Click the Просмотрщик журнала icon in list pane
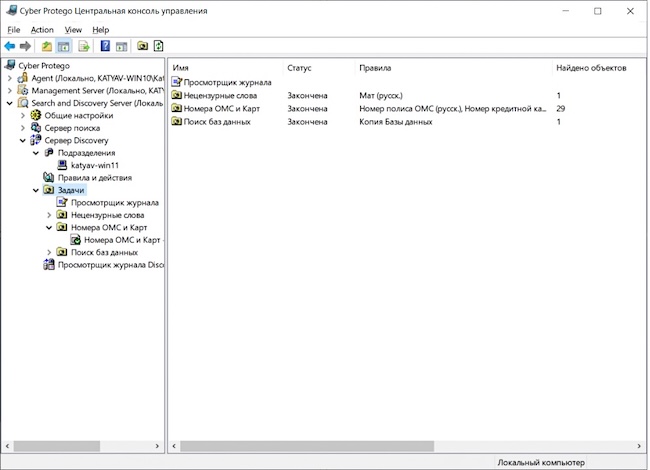Image resolution: width=650 pixels, height=470 pixels. (177, 82)
